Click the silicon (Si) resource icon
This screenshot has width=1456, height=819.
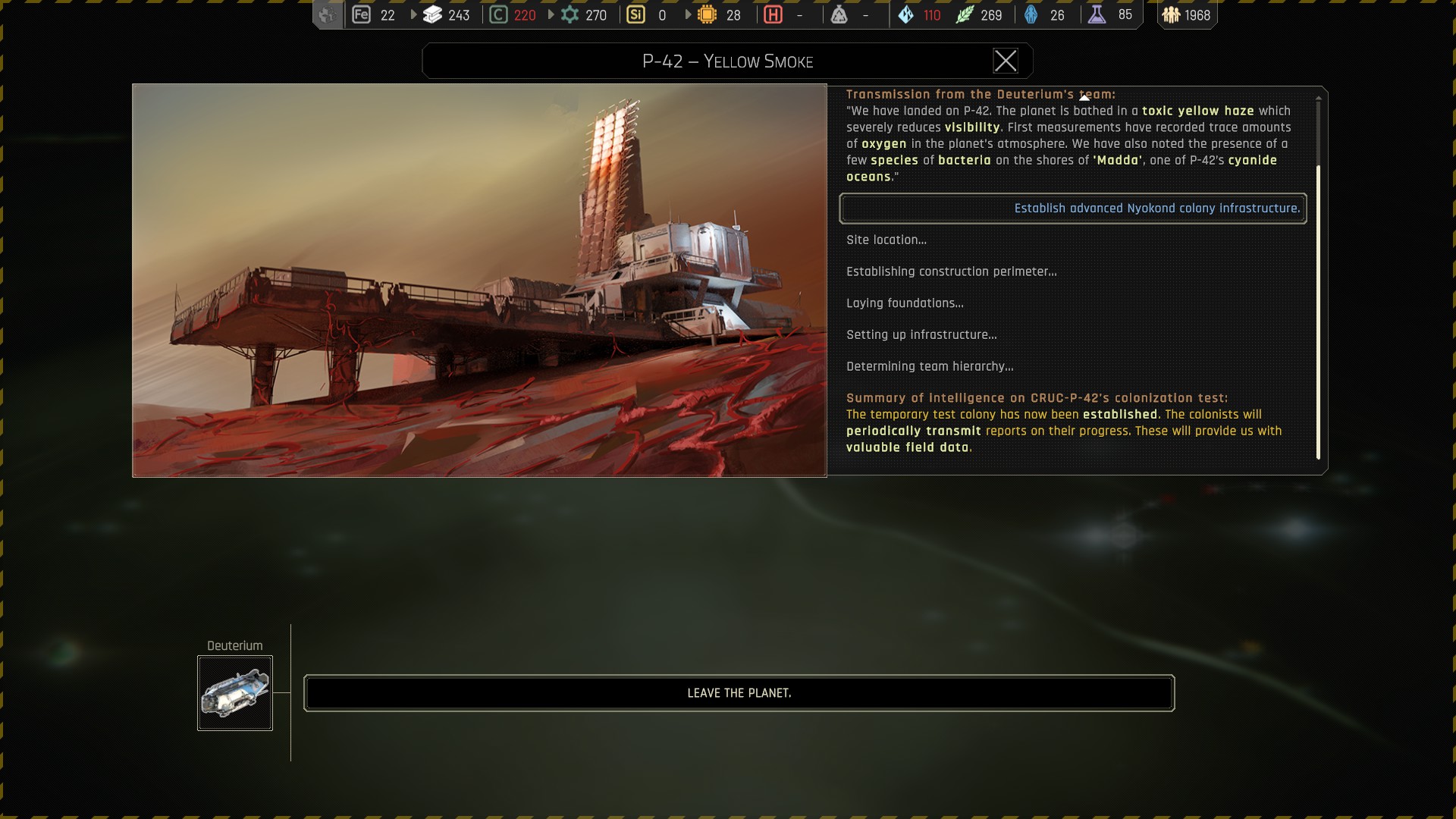pos(635,14)
